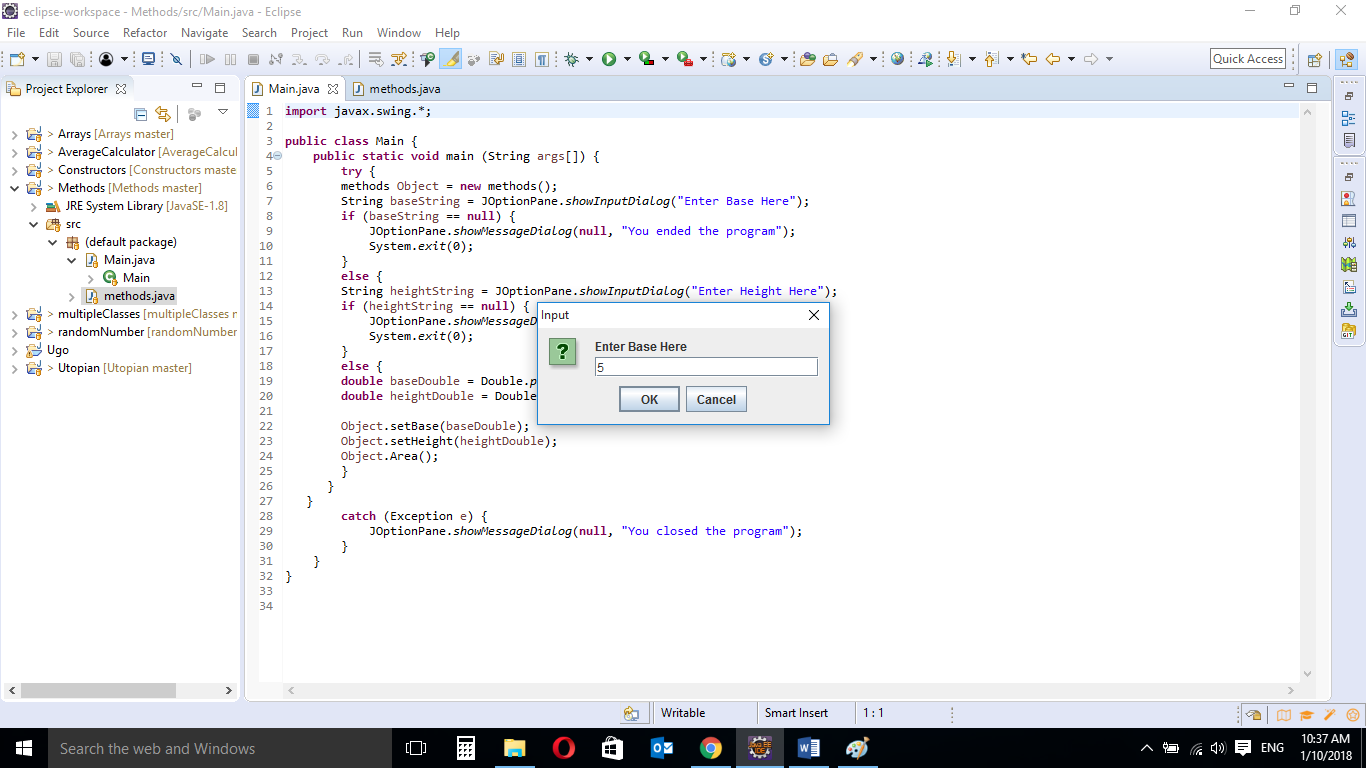The width and height of the screenshot is (1366, 768).
Task: Click the green Run button icon
Action: click(609, 59)
